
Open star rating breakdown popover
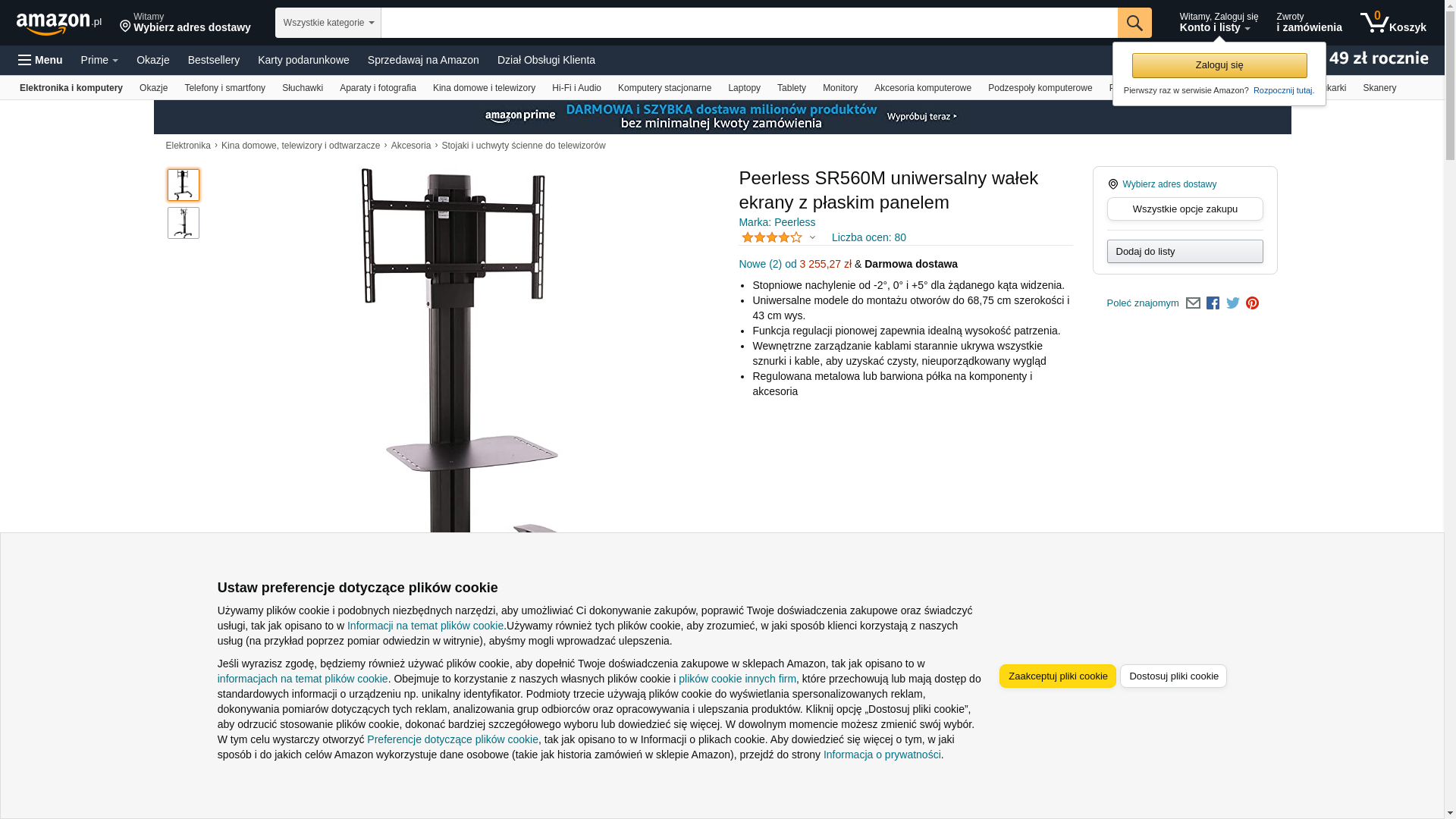coord(779,237)
